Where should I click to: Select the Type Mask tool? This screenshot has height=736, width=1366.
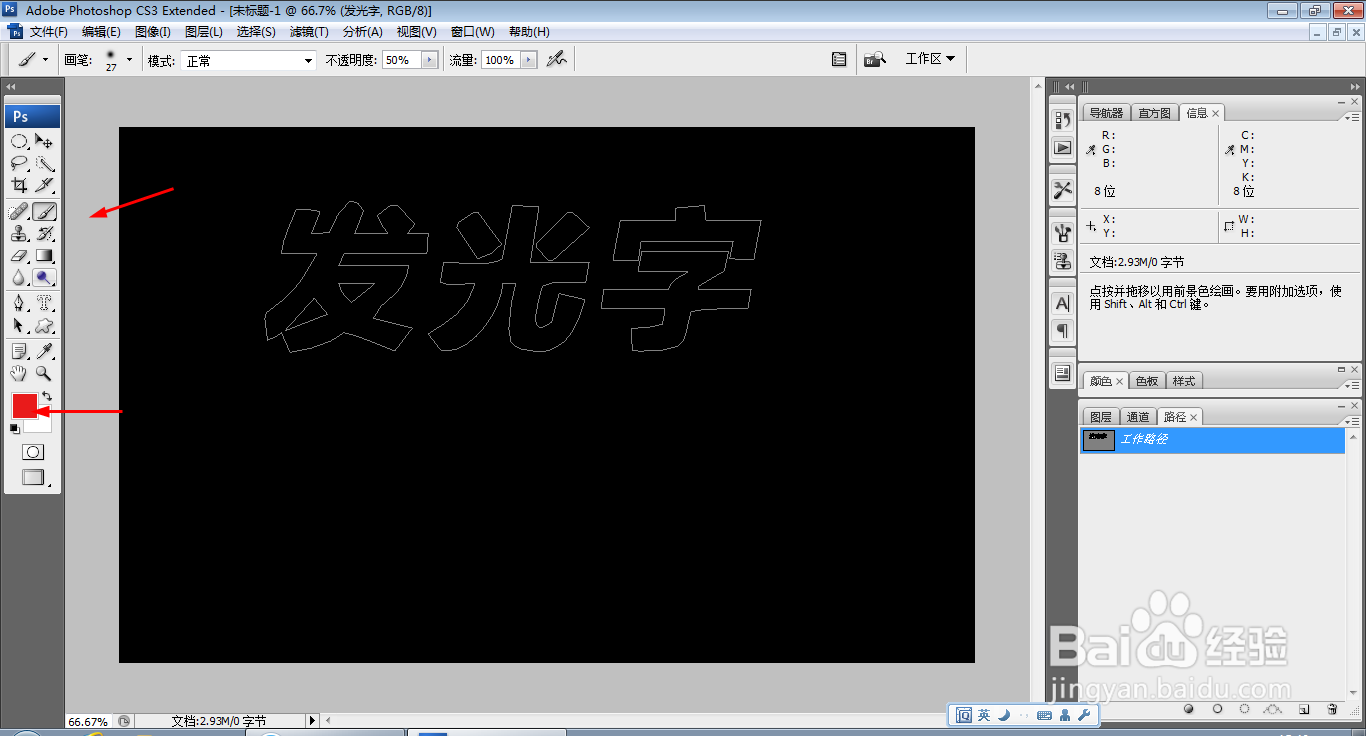pos(44,303)
